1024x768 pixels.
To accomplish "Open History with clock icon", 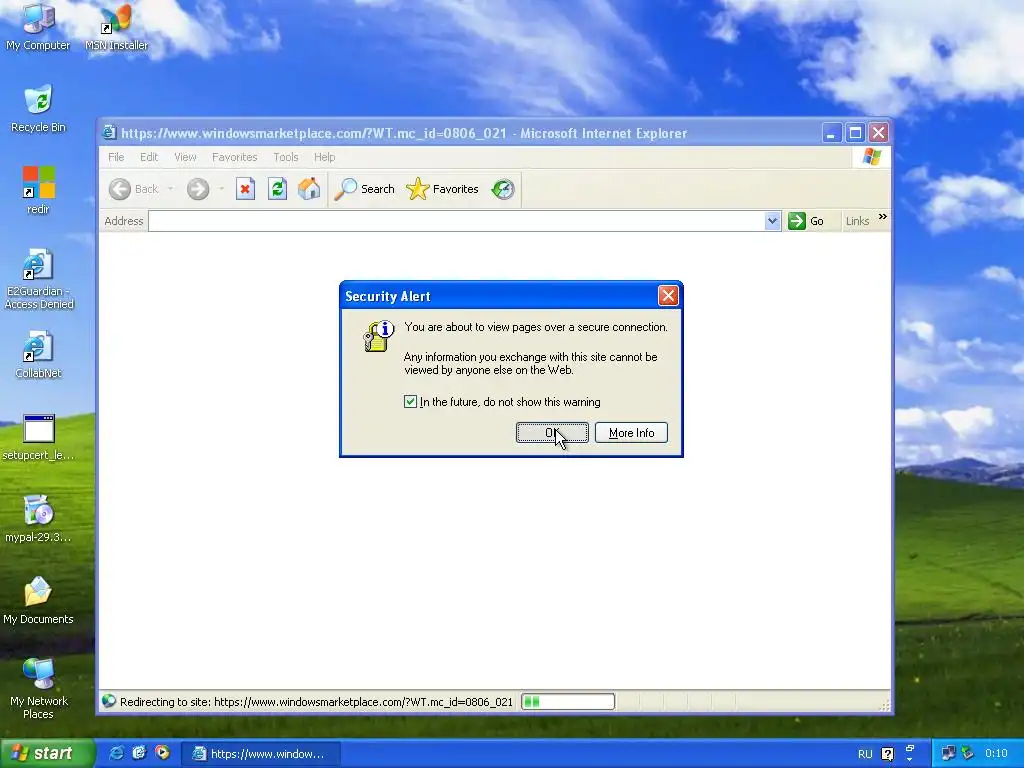I will [503, 189].
